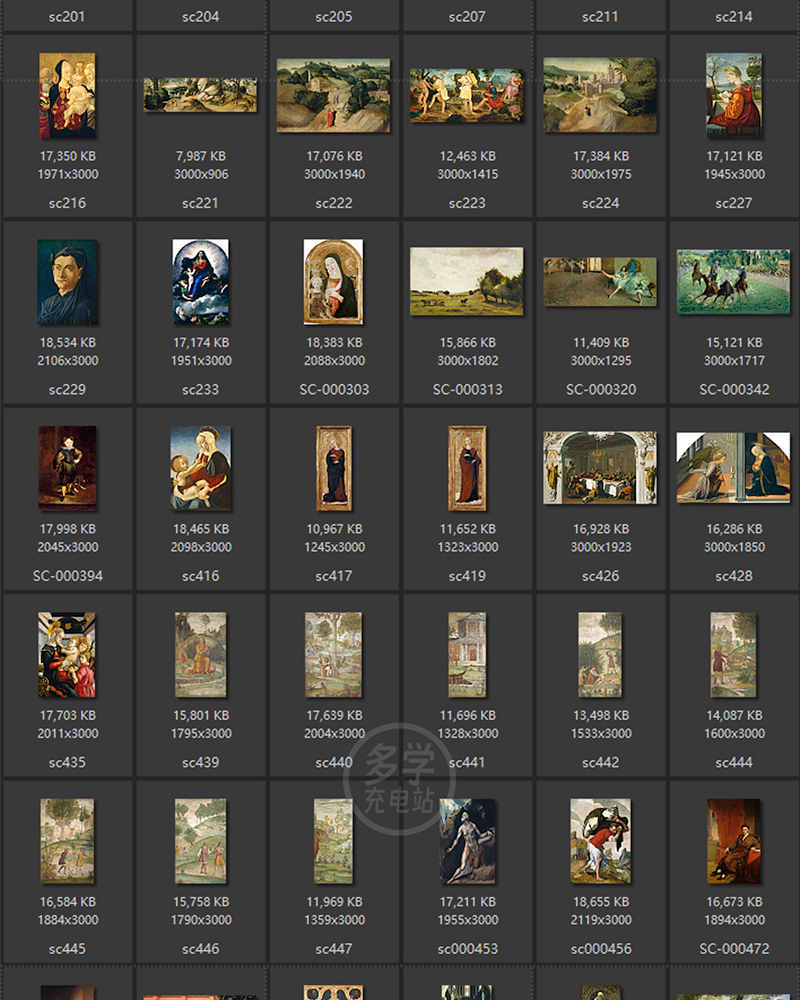Click the filename label SC-000394
Viewport: 800px width, 1000px height.
tap(67, 576)
